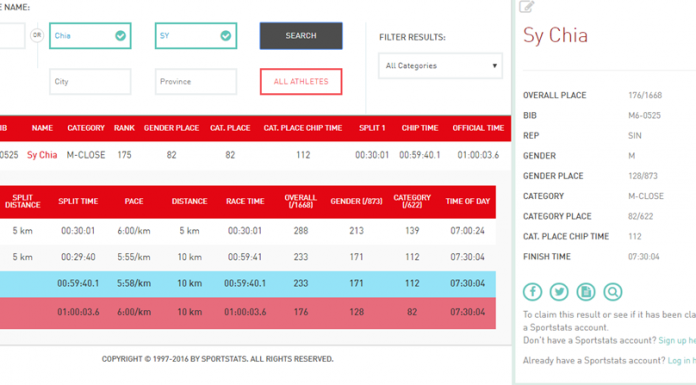Sort by NAME column header
Viewport: 696px width, 385px height.
pos(42,128)
